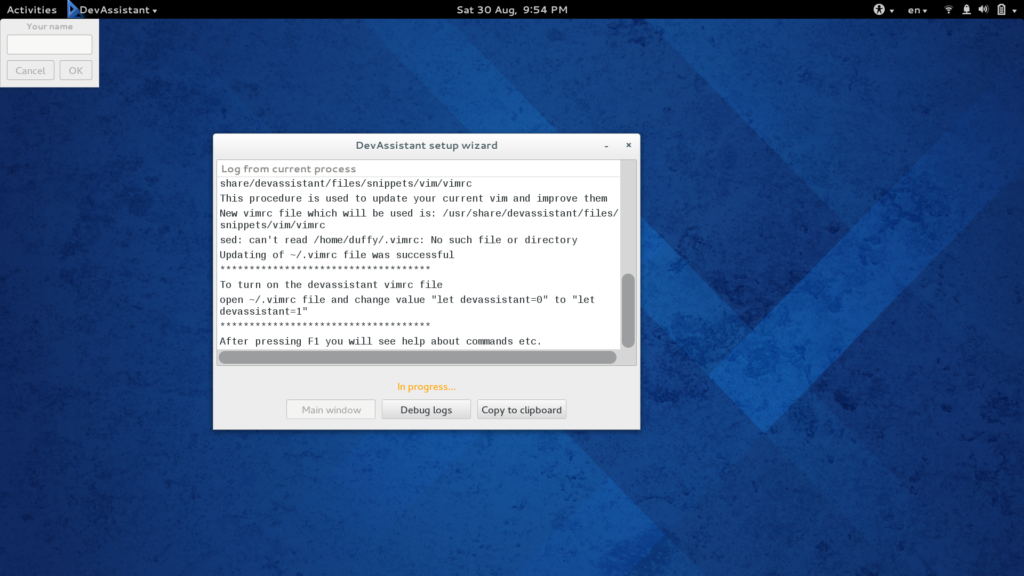Click the Log from current process header

pos(288,168)
